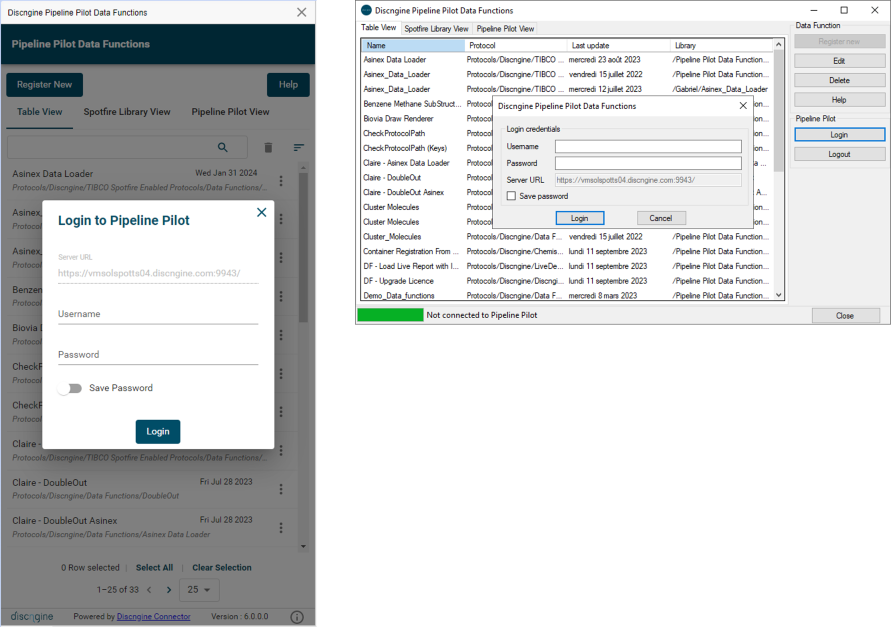The width and height of the screenshot is (891, 627).
Task: Click the Delete button in right window
Action: [839, 80]
